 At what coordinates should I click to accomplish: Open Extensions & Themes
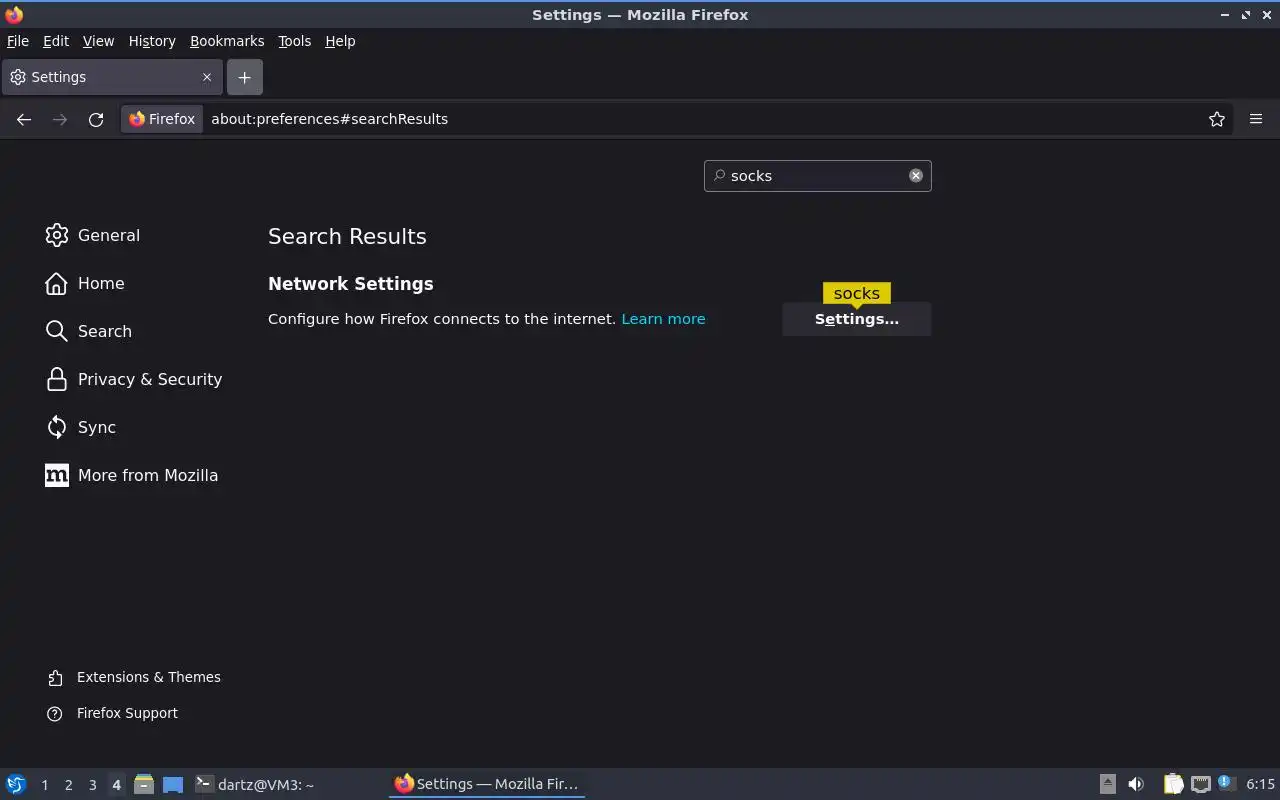pos(134,677)
